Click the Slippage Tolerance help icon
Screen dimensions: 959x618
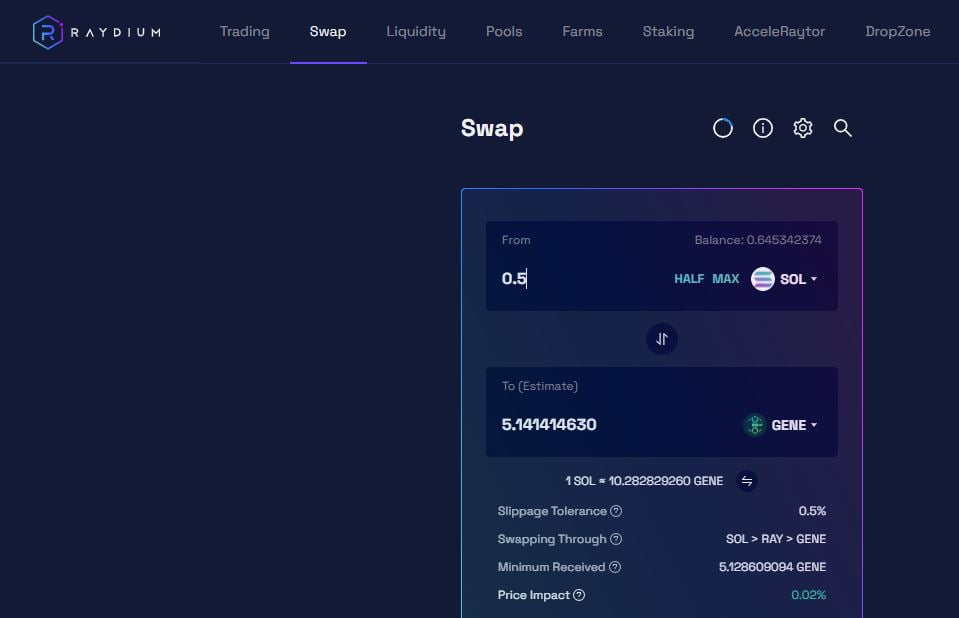point(616,511)
